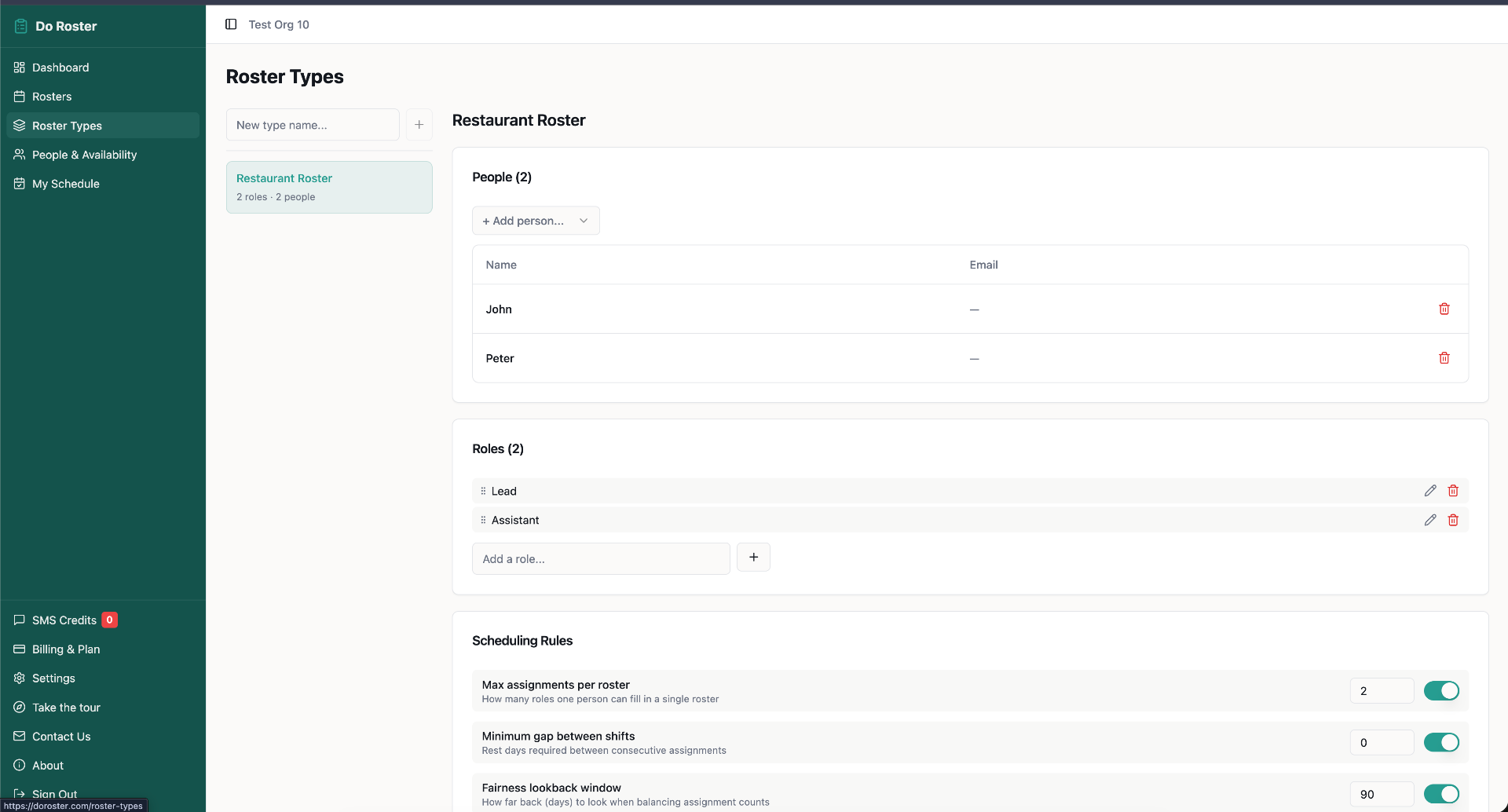1508x812 pixels.
Task: Edit the Lead role pencil icon
Action: 1430,491
